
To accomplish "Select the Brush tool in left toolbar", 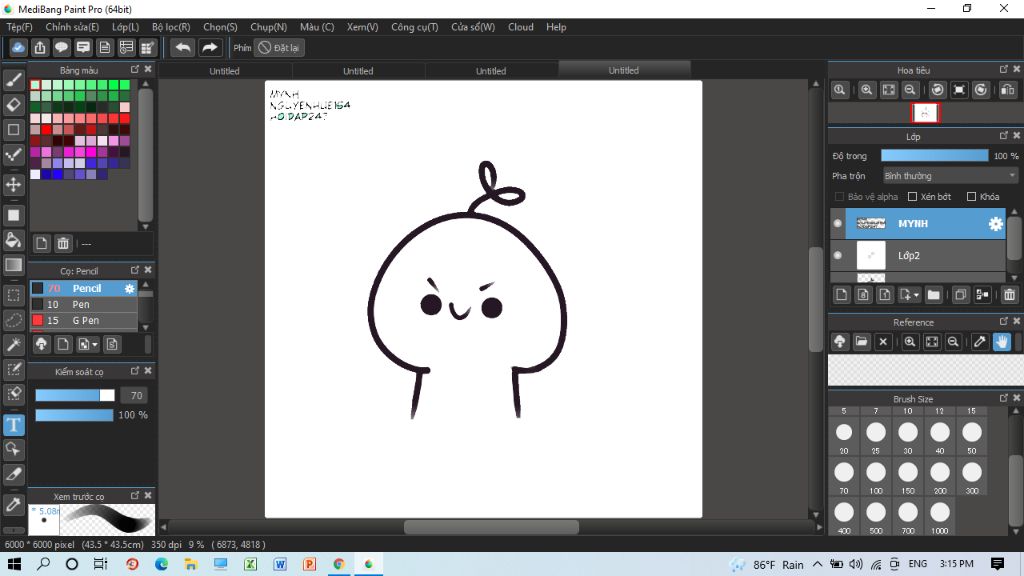I will click(x=13, y=80).
